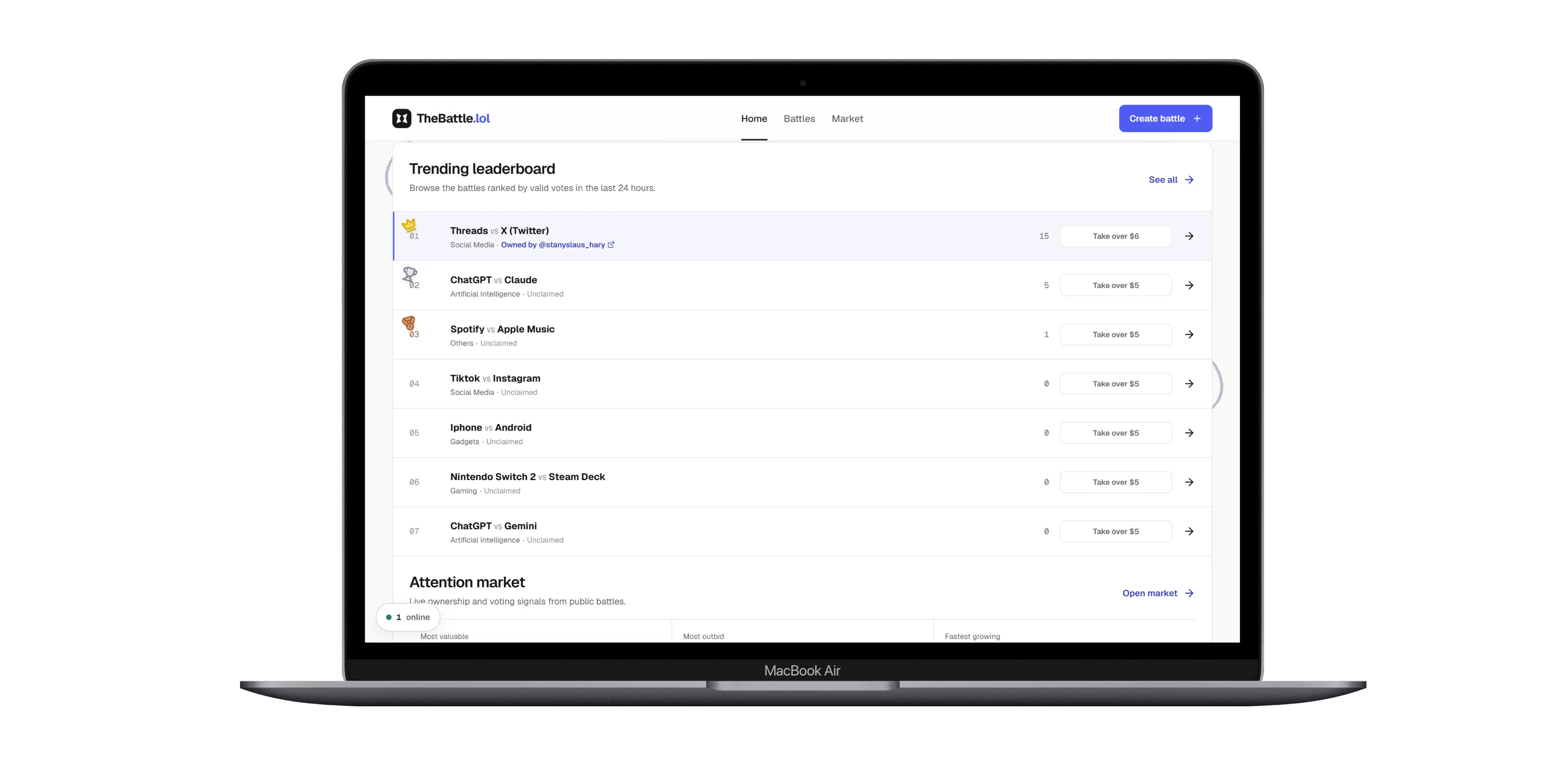This screenshot has height=767, width=1568.
Task: Open the arrow for Iphone vs Android
Action: pos(1189,433)
